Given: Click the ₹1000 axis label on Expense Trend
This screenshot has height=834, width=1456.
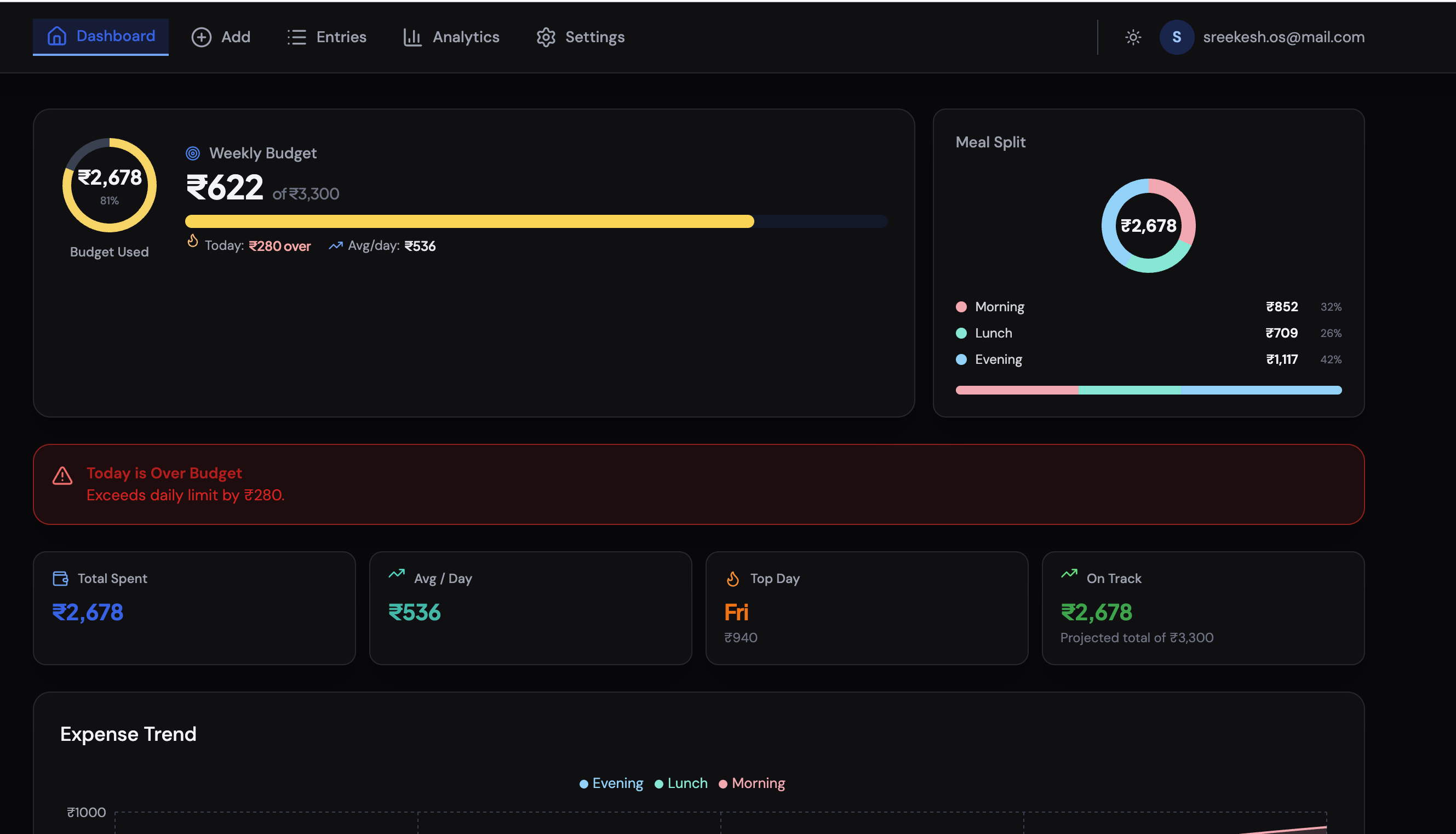Looking at the screenshot, I should pos(87,812).
